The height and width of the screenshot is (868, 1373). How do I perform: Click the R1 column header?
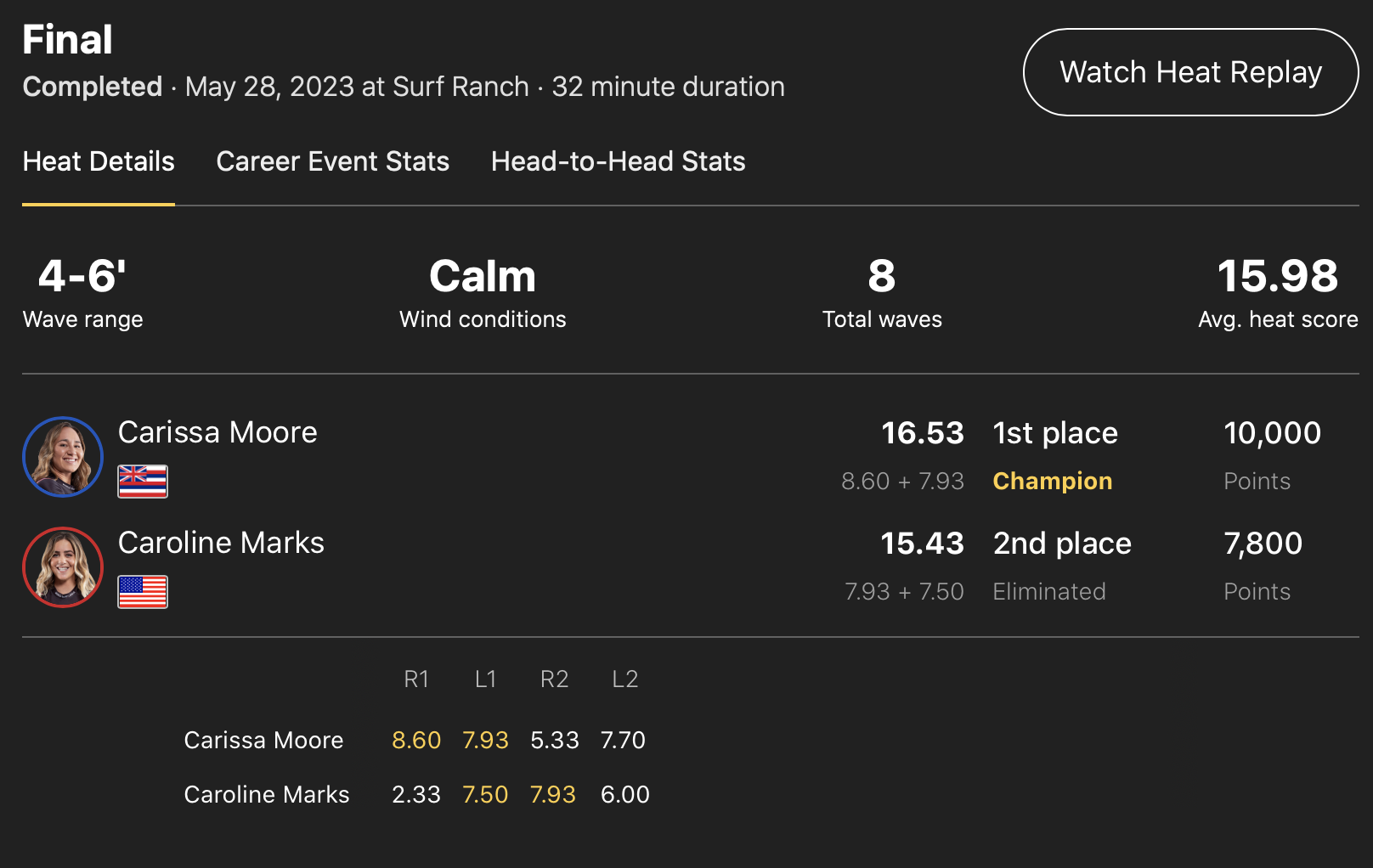click(x=416, y=679)
